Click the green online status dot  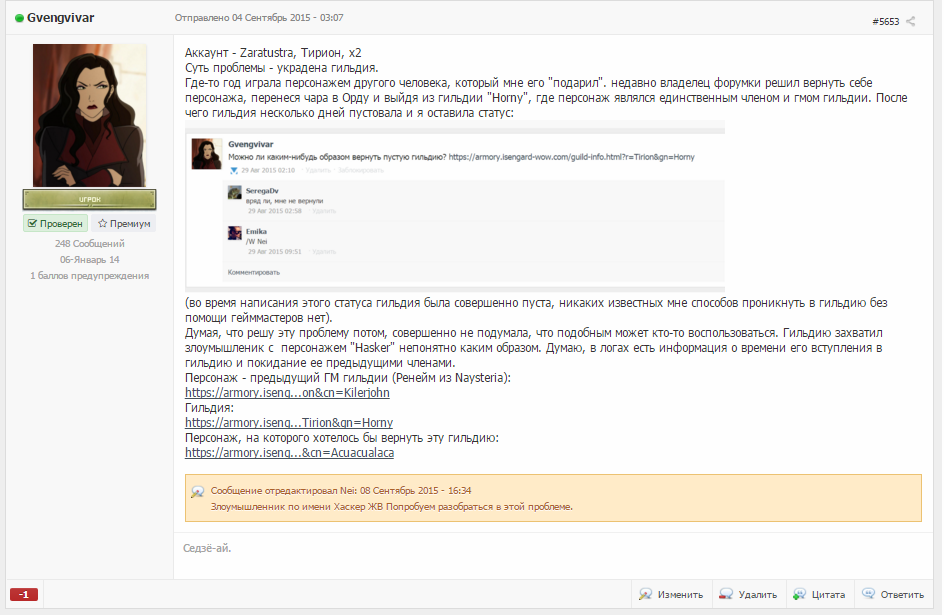(19, 18)
